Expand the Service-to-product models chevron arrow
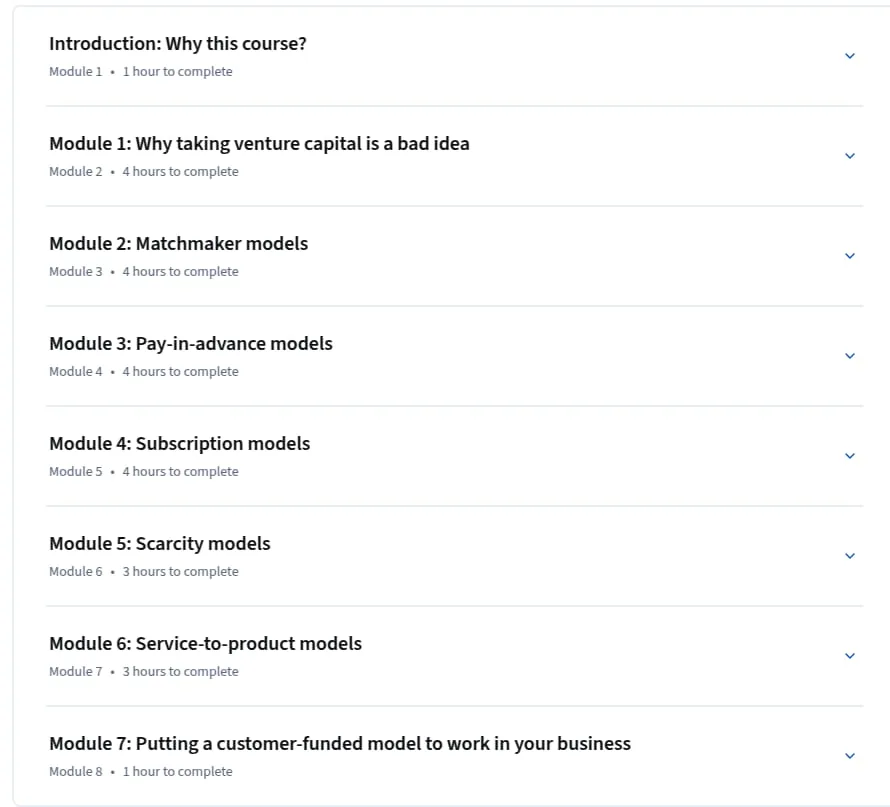This screenshot has height=807, width=890. pos(850,655)
